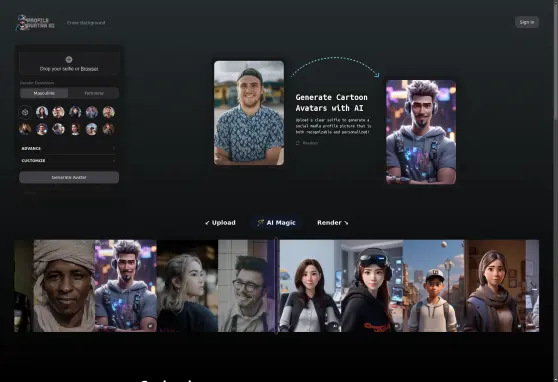The height and width of the screenshot is (382, 558).
Task: Click the Render refresh icon under the description
Action: 298,143
